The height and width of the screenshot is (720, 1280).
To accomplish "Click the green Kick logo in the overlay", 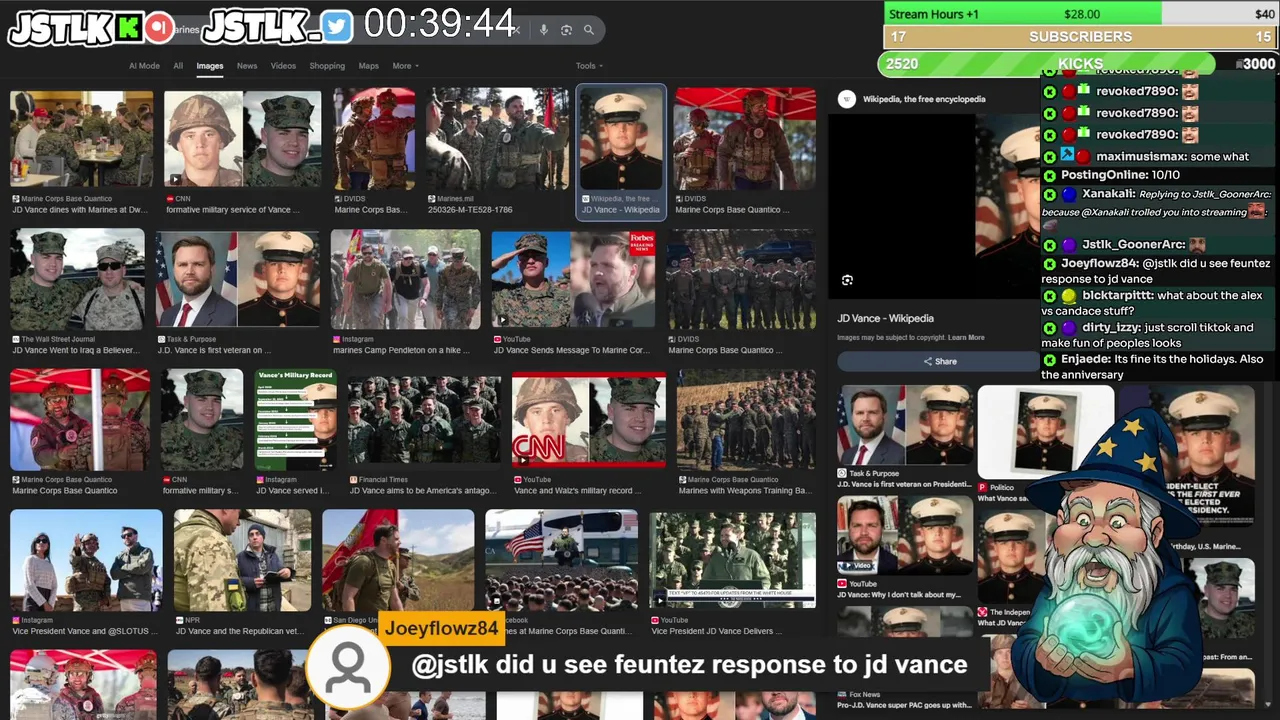I will [127, 28].
